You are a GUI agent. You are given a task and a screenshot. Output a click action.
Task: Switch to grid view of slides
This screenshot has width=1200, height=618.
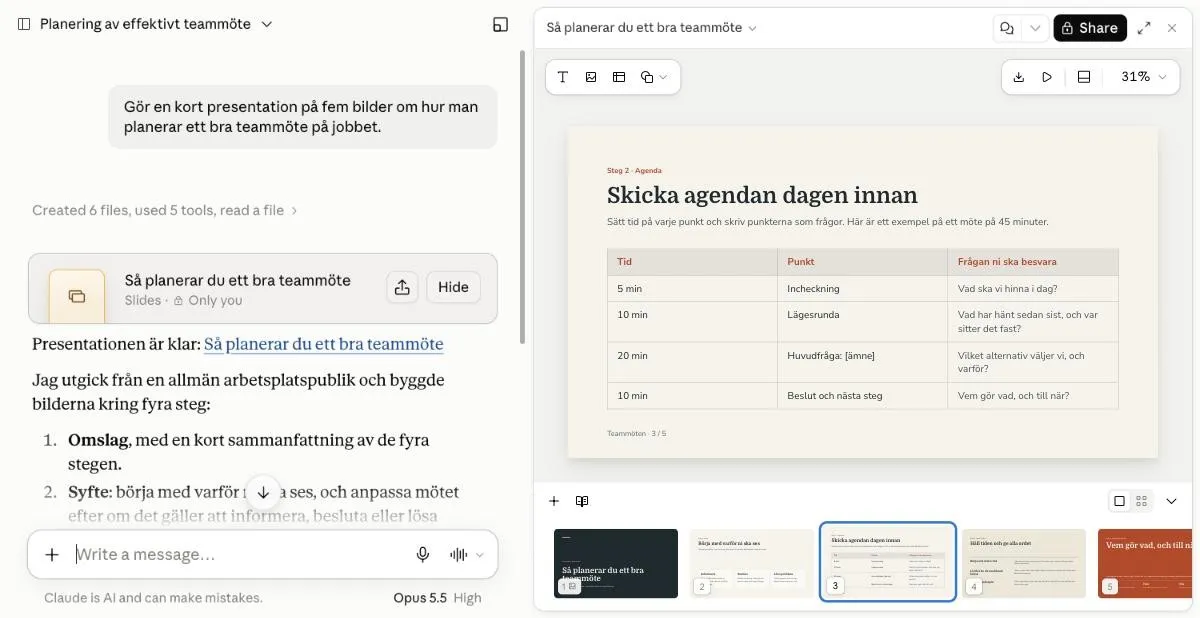(x=1141, y=501)
